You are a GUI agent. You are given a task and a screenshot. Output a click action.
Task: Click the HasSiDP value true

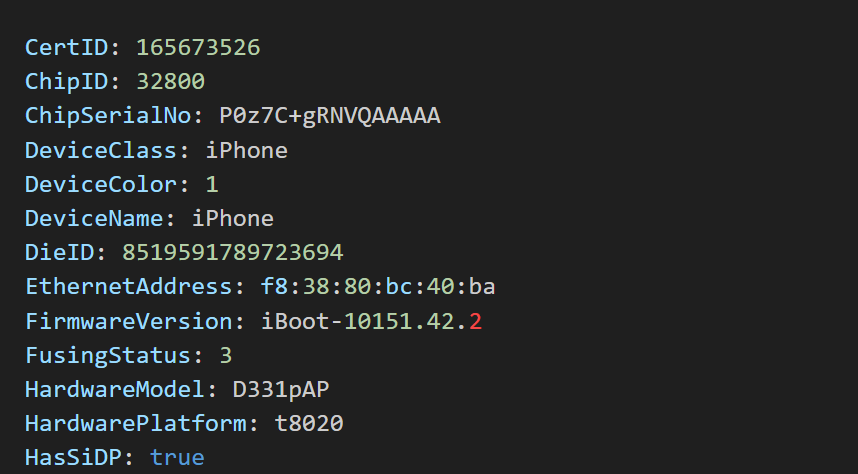tap(177, 457)
